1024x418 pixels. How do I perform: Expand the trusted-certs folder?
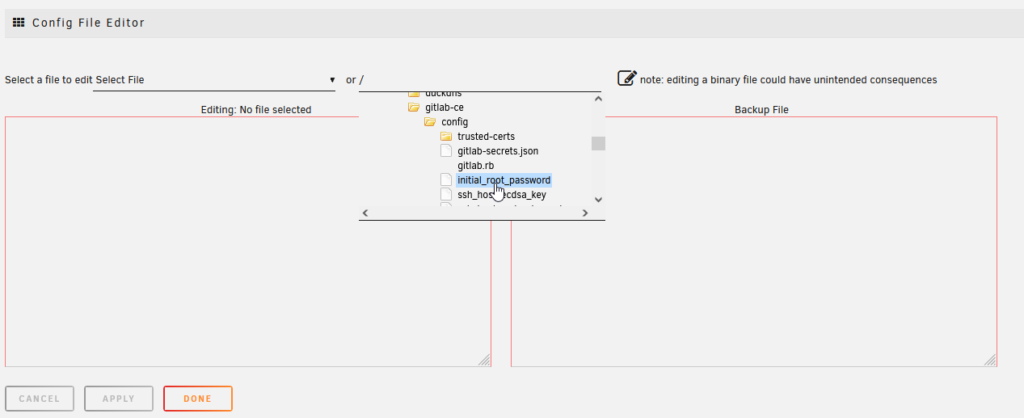click(485, 136)
